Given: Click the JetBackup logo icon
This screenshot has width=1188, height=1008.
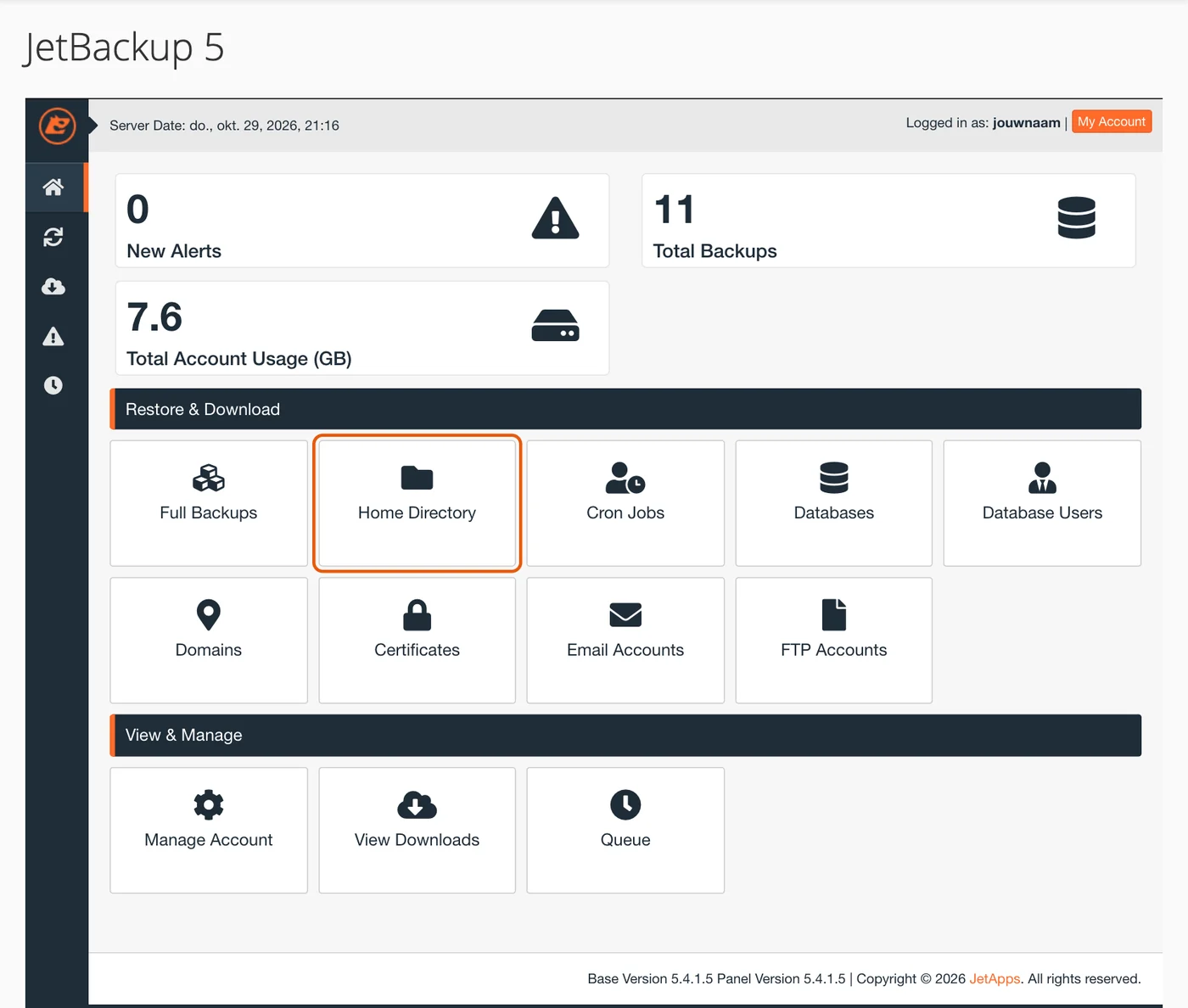Looking at the screenshot, I should (x=57, y=126).
